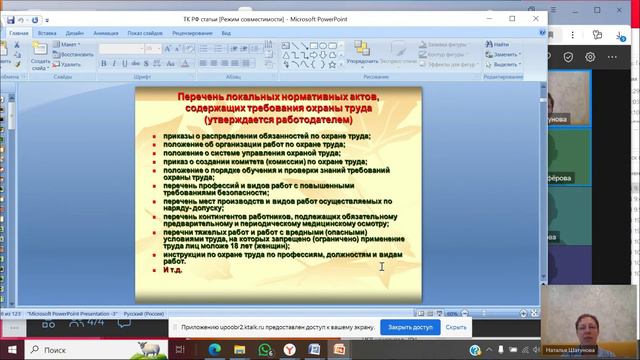Select the oval shape in shapes gallery
640x360 pixels.
(x=323, y=46)
